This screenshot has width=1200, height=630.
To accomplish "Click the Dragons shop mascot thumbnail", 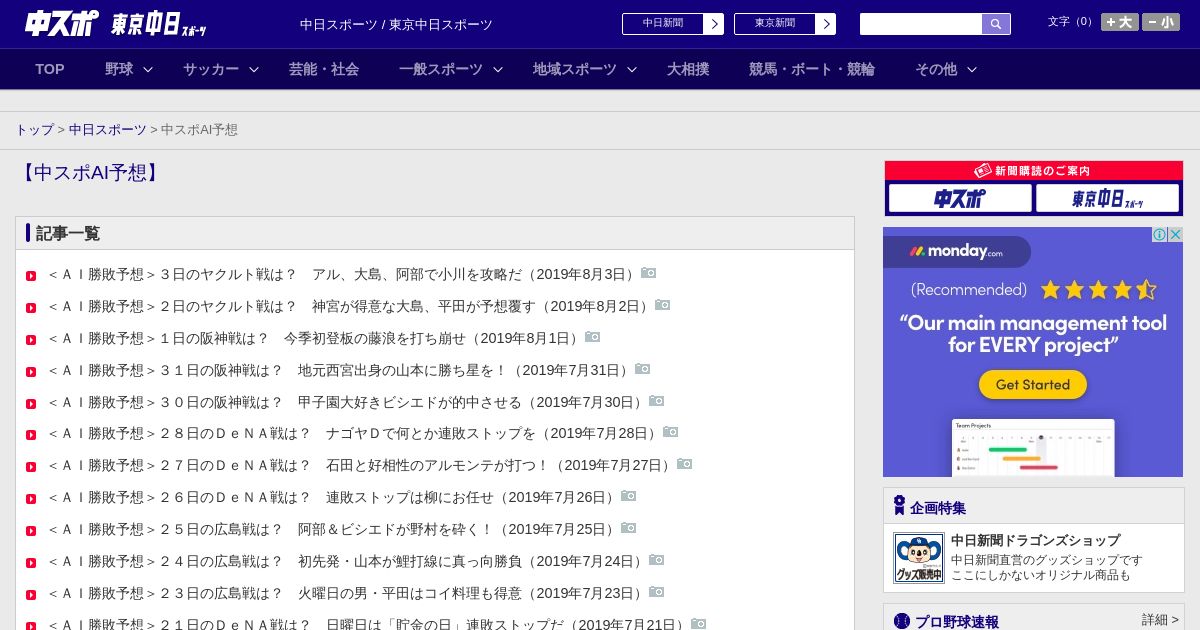I will (919, 558).
